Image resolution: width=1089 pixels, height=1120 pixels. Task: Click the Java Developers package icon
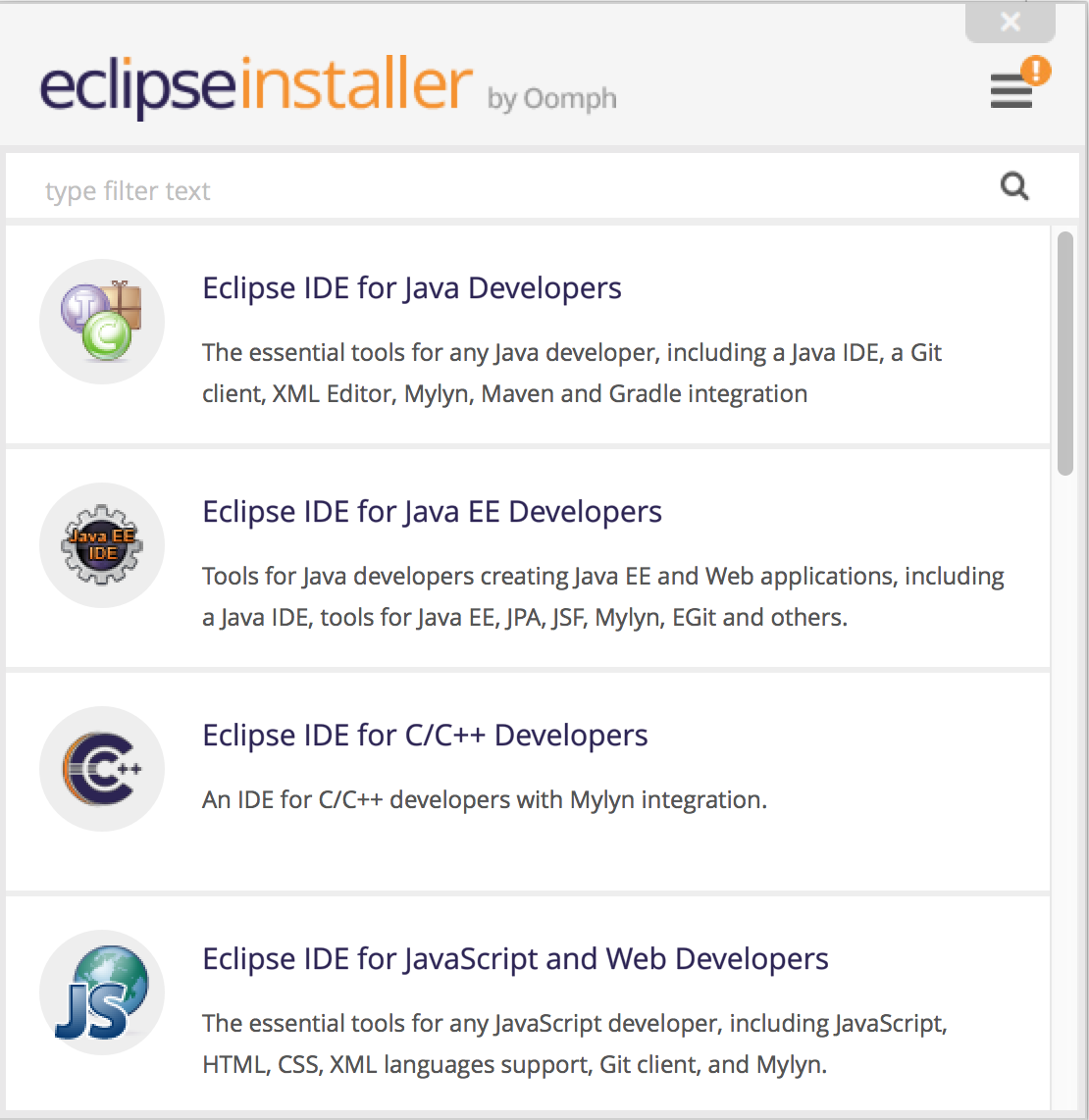click(102, 322)
